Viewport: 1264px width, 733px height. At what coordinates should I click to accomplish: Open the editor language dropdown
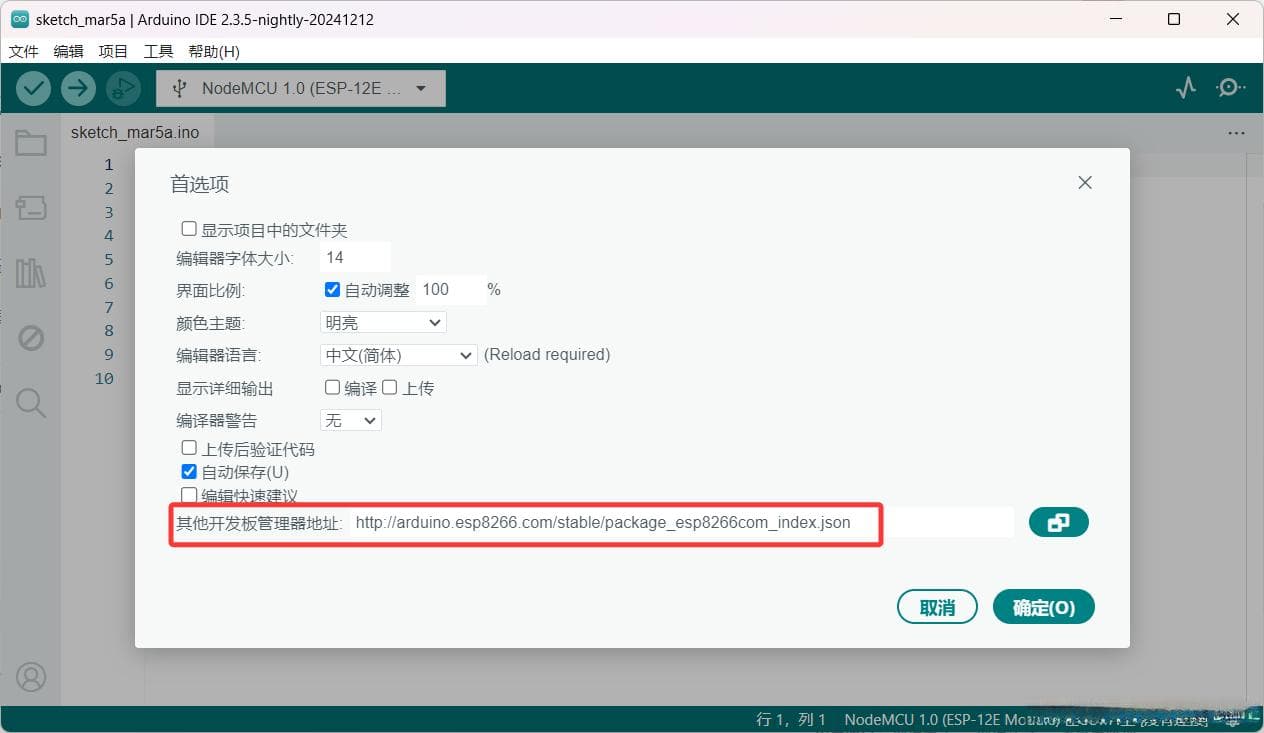399,355
